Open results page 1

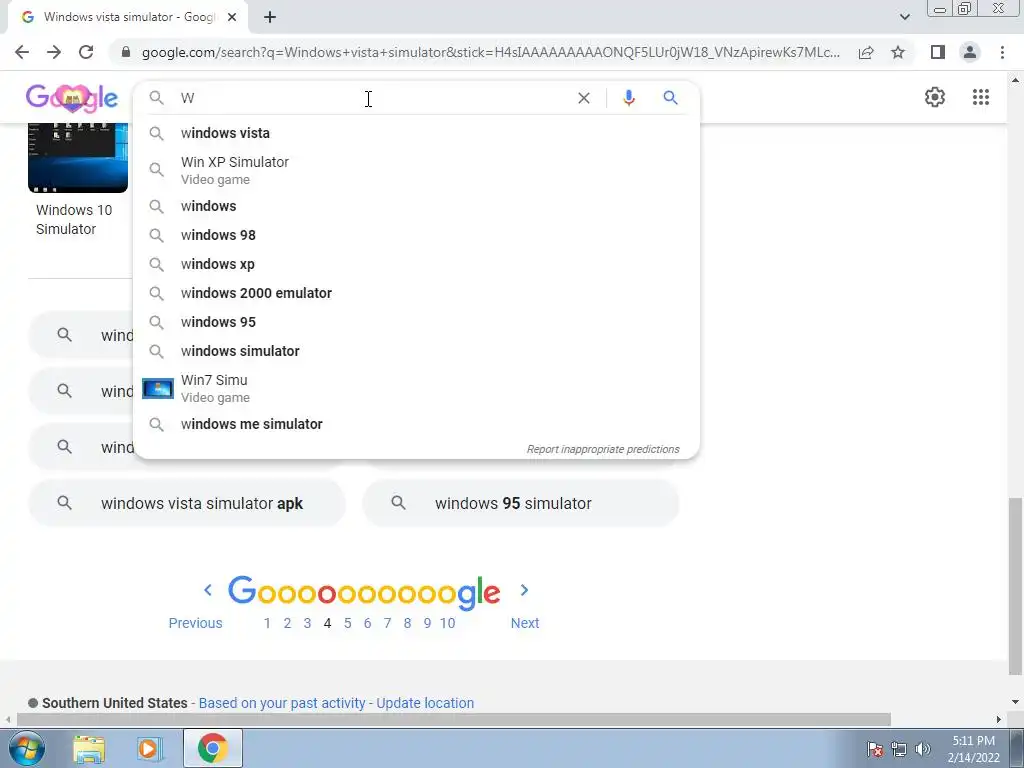(x=267, y=623)
